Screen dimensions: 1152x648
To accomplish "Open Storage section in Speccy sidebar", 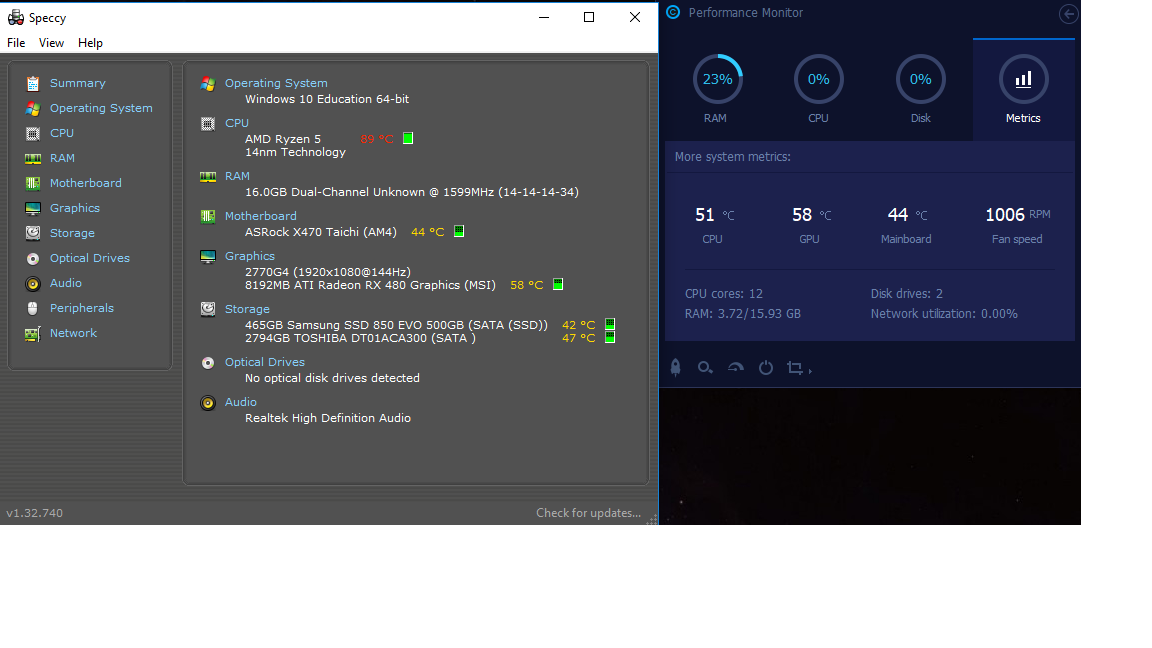I will [x=72, y=233].
